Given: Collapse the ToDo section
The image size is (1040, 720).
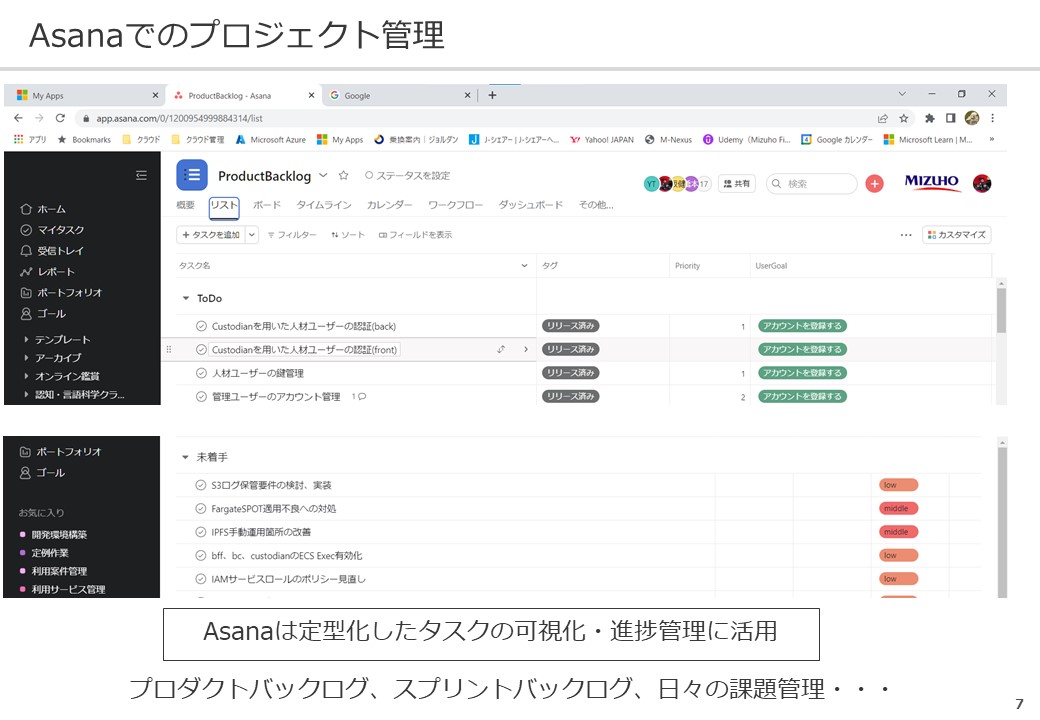Looking at the screenshot, I should tap(185, 297).
